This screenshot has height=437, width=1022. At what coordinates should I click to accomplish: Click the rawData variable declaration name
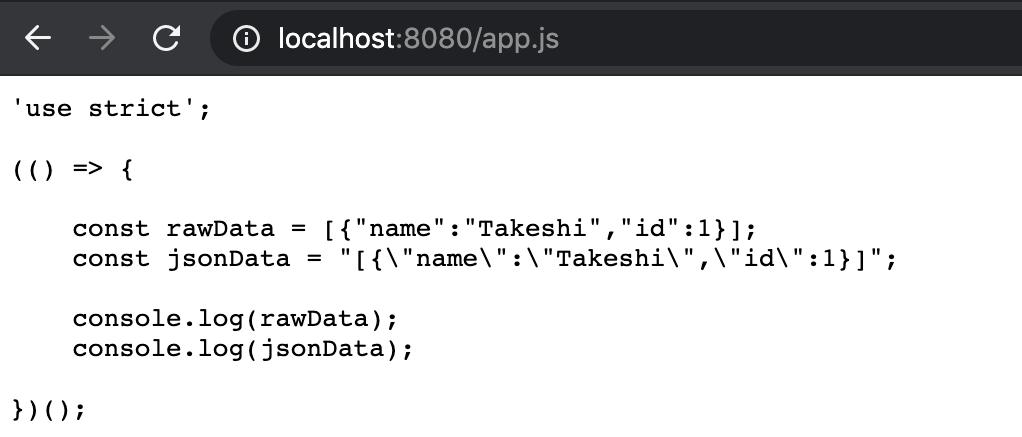[220, 229]
